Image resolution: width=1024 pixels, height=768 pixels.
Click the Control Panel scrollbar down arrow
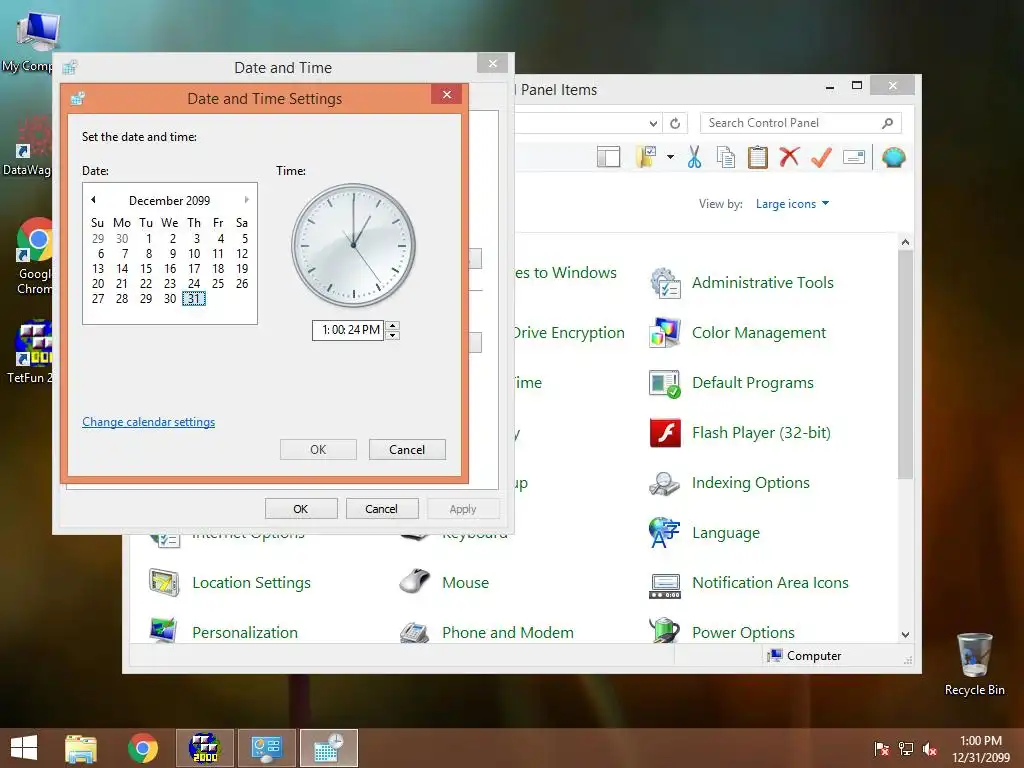(x=905, y=634)
